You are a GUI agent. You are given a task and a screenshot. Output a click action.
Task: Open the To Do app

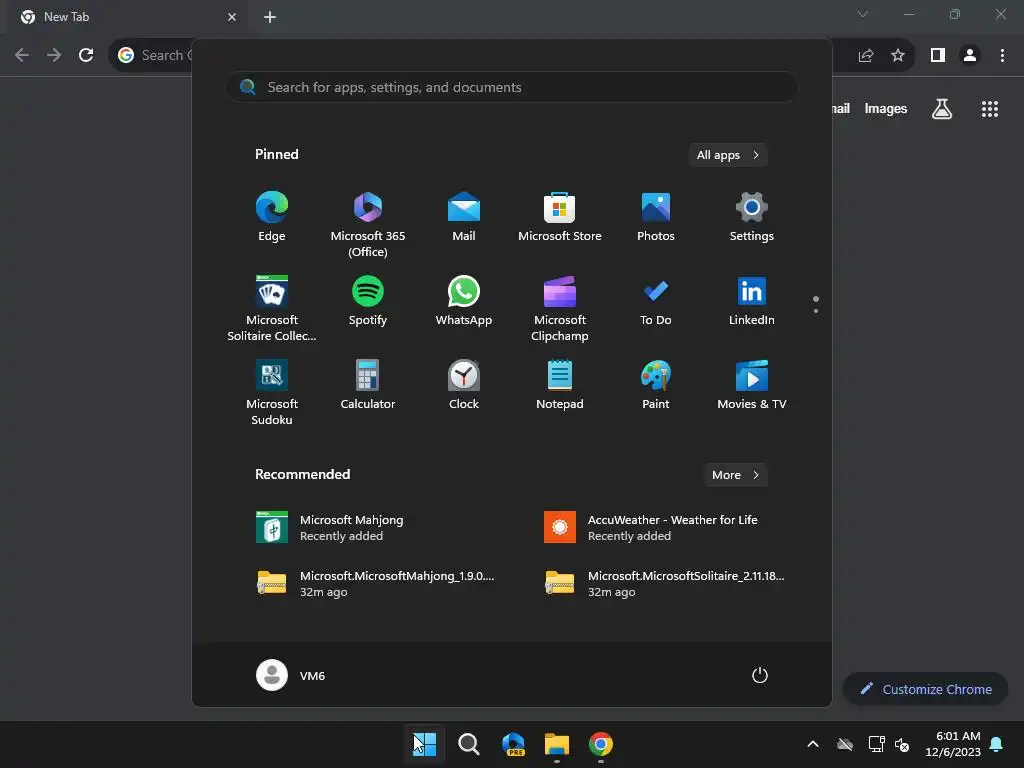point(656,300)
